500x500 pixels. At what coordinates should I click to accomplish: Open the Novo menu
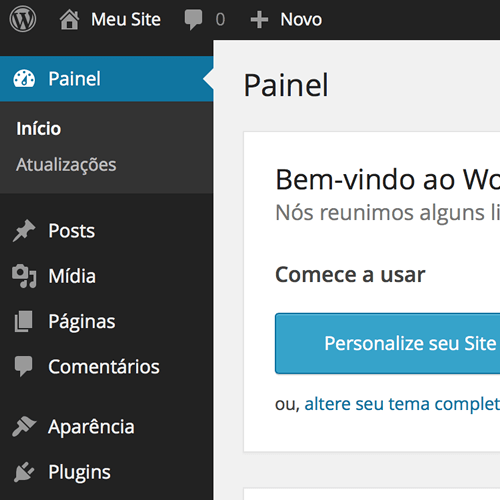(301, 19)
